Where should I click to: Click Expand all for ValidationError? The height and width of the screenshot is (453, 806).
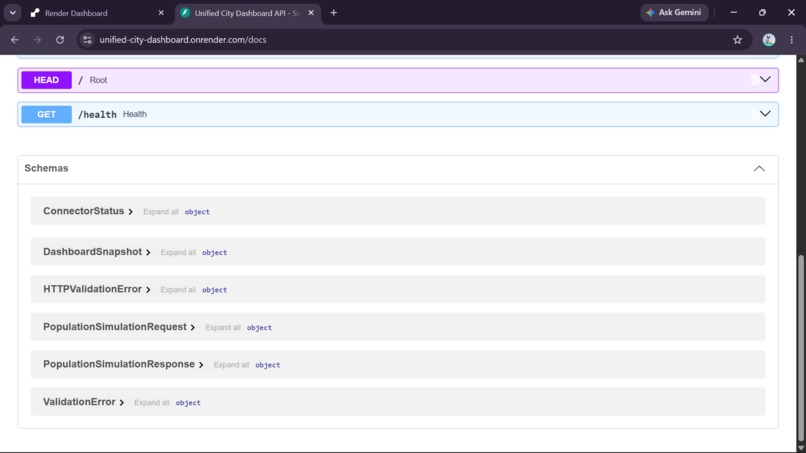tap(152, 403)
